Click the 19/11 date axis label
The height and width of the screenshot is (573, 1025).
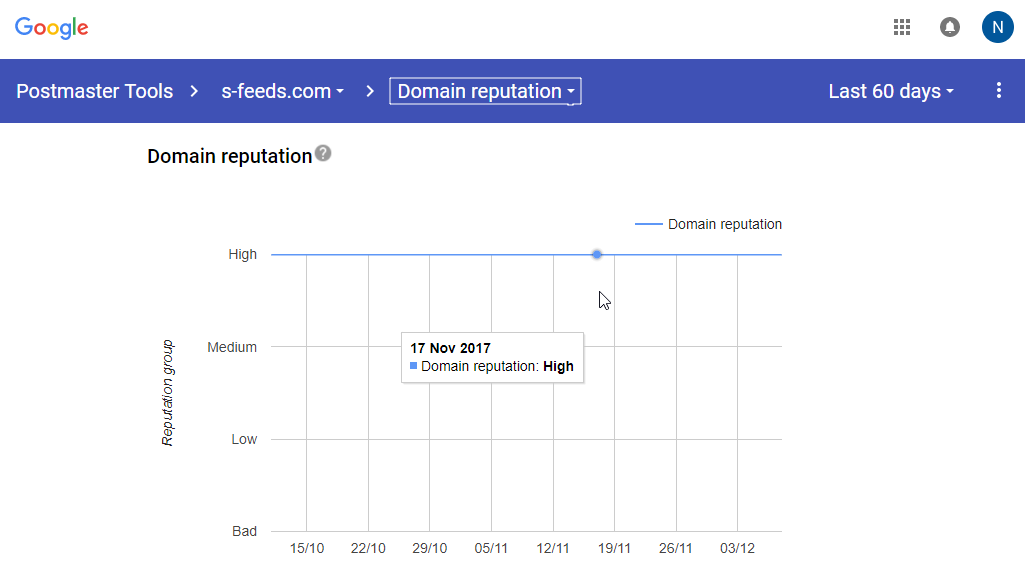(614, 548)
